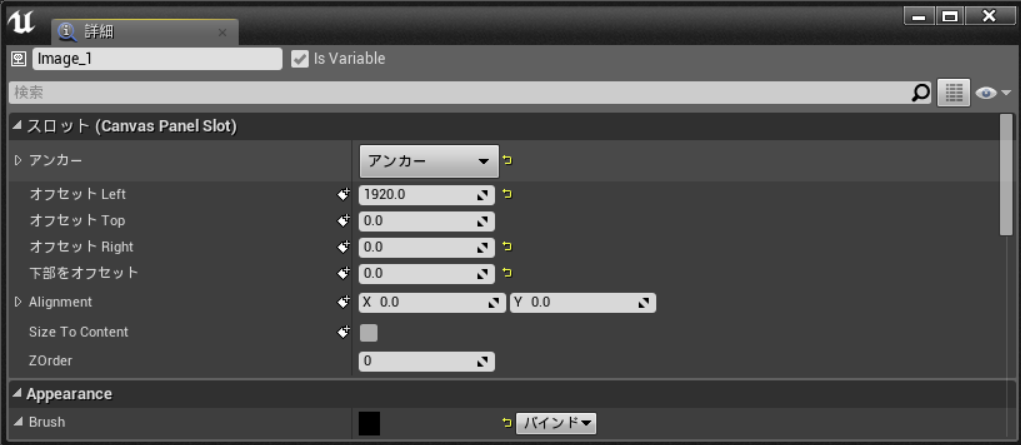Screen dimensions: 1021x445
Task: Open the アンカー dropdown
Action: [x=429, y=161]
